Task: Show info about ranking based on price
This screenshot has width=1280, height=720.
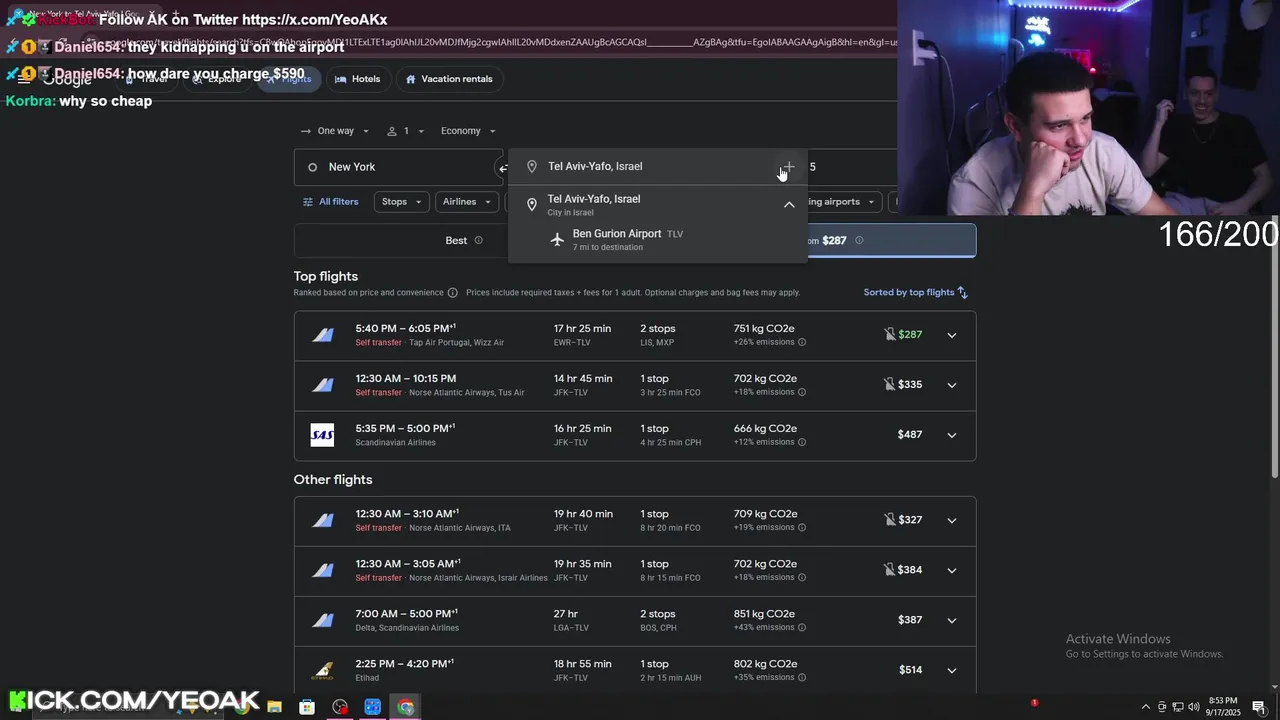Action: (453, 293)
